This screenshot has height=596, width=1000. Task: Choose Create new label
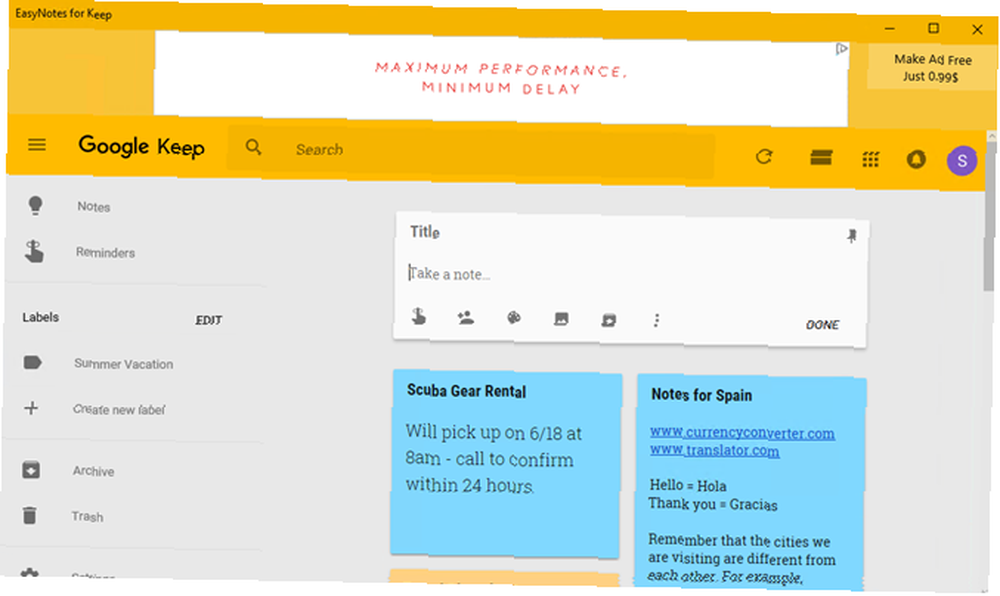pos(119,409)
